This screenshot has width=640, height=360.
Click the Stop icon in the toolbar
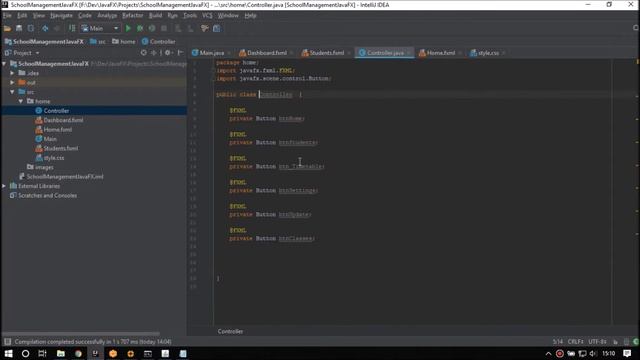pyautogui.click(x=164, y=28)
